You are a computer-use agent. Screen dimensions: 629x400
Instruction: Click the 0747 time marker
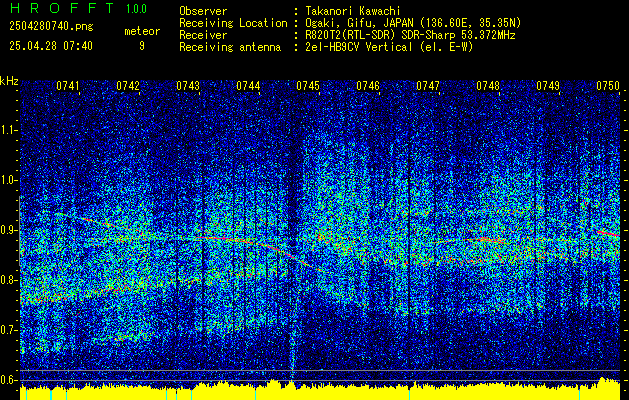point(428,85)
